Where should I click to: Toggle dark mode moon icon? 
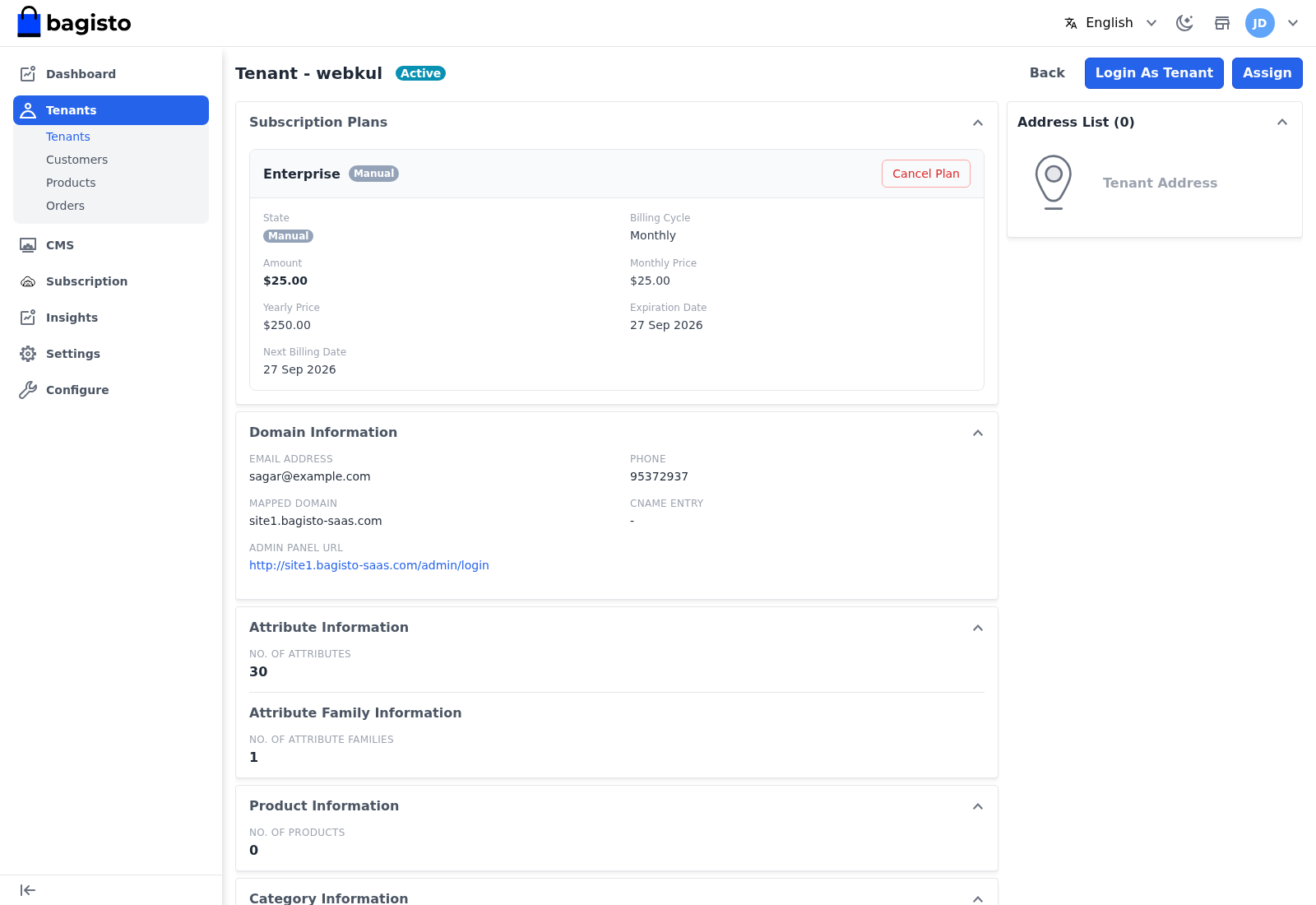(1184, 23)
